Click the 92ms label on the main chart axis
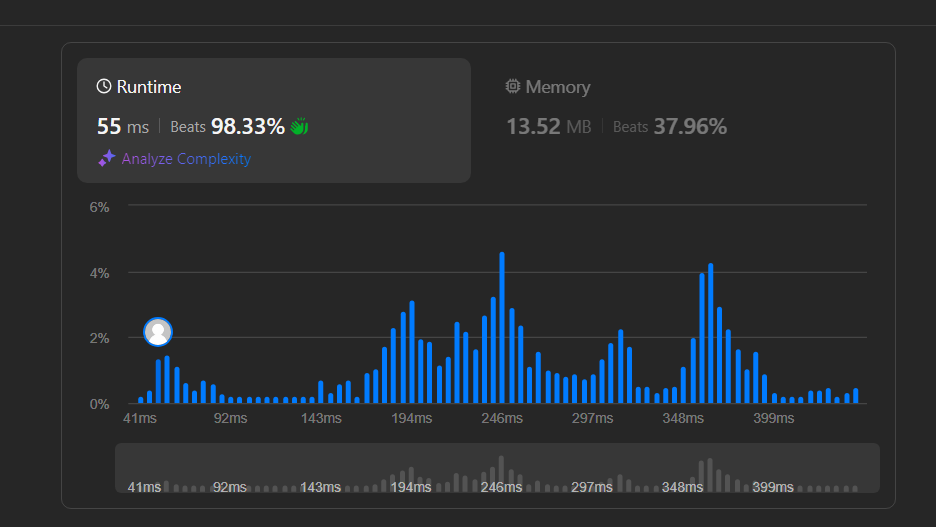This screenshot has height=527, width=936. pos(230,418)
